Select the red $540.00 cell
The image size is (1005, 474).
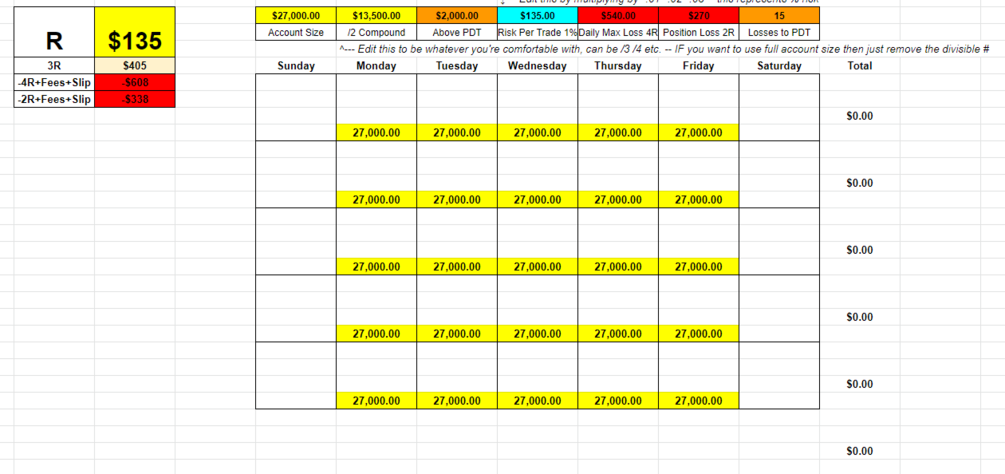pos(618,15)
